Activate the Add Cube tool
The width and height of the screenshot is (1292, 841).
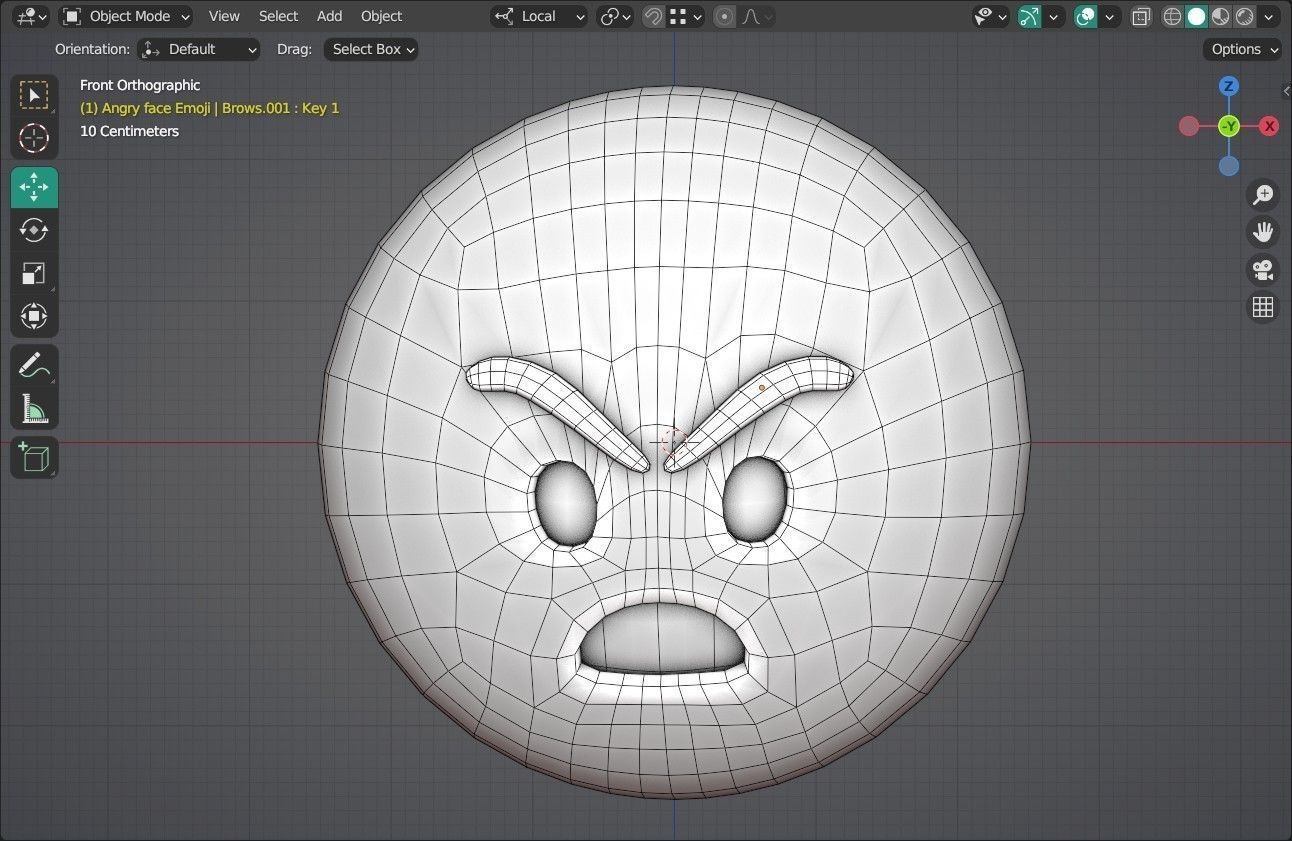tap(34, 457)
